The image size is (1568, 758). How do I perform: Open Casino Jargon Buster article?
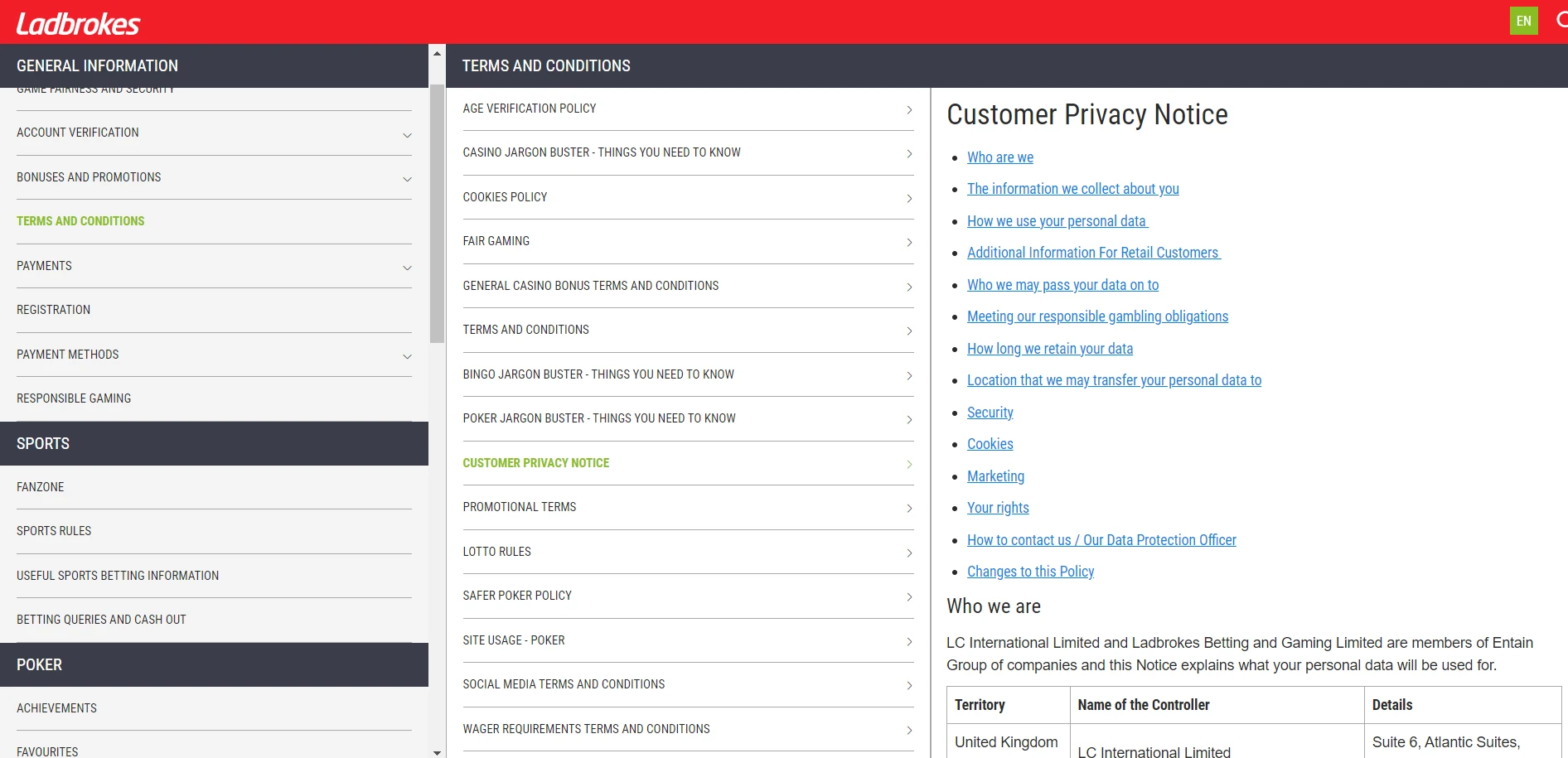click(x=688, y=152)
